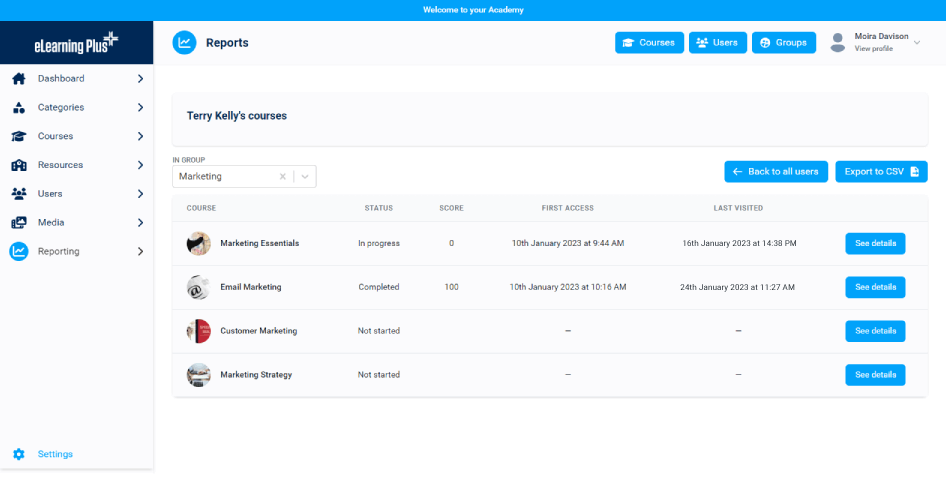Expand the Dashboard menu chevron
946x480 pixels.
pos(140,78)
